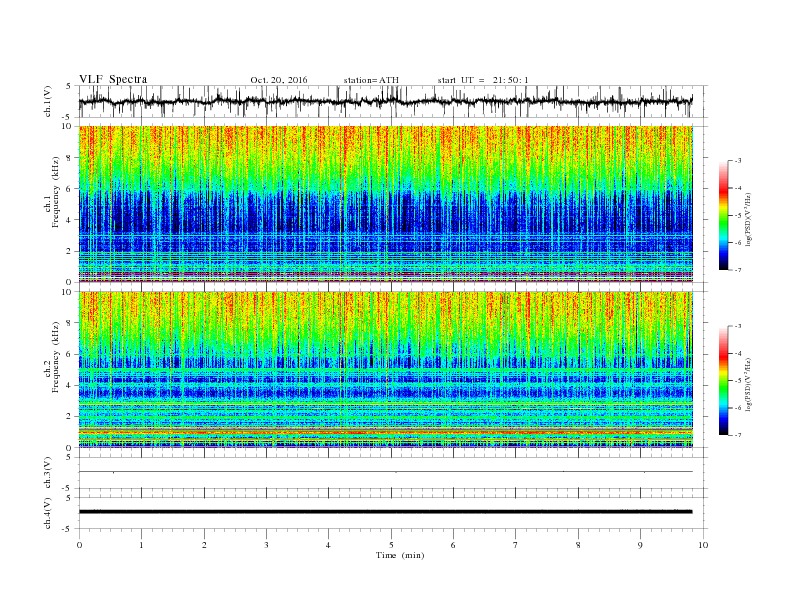Click the thick ch.4 voltage trace band
This screenshot has width=792, height=612.
pos(385,512)
